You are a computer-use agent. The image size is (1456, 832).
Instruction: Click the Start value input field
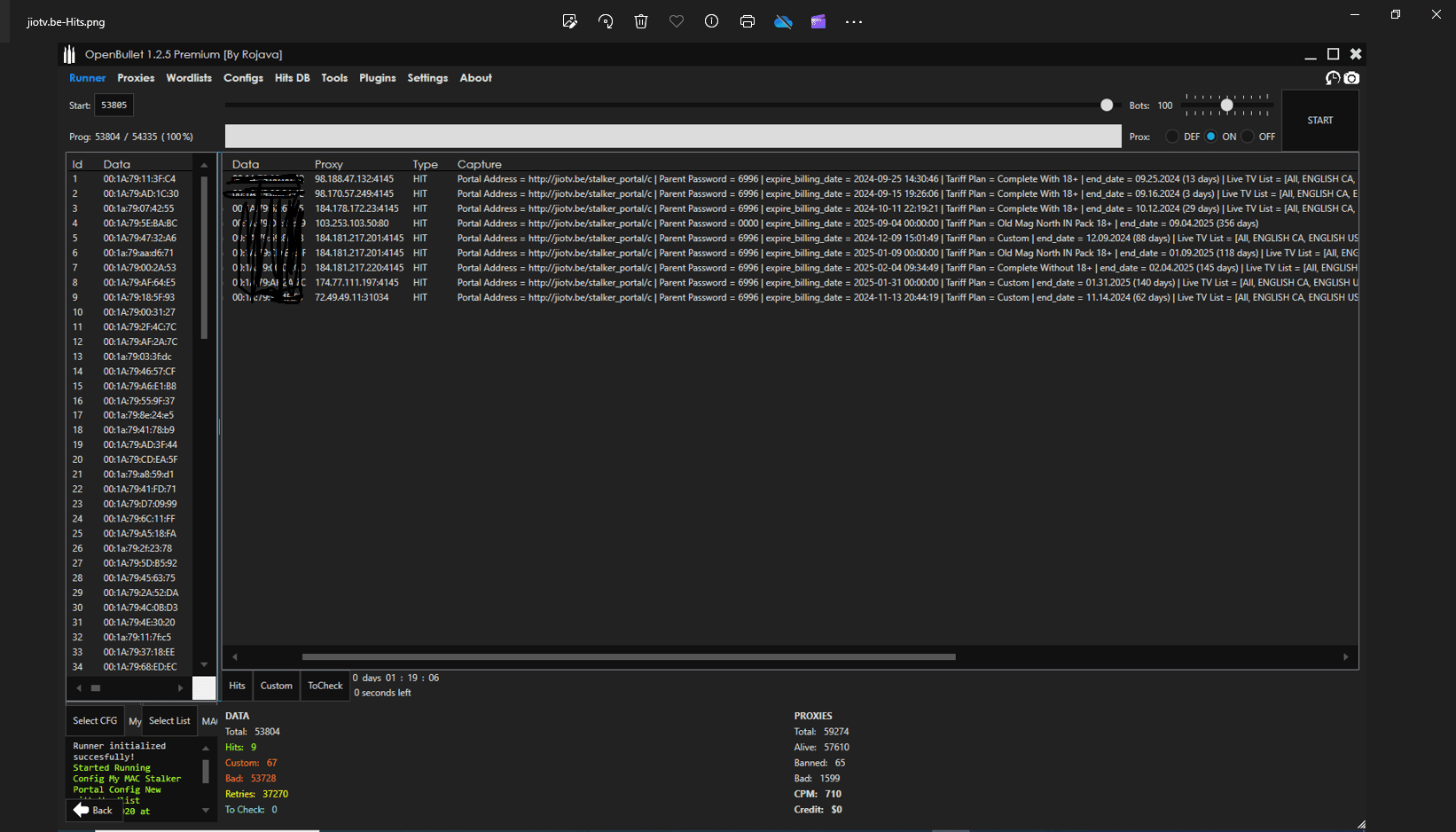click(114, 105)
